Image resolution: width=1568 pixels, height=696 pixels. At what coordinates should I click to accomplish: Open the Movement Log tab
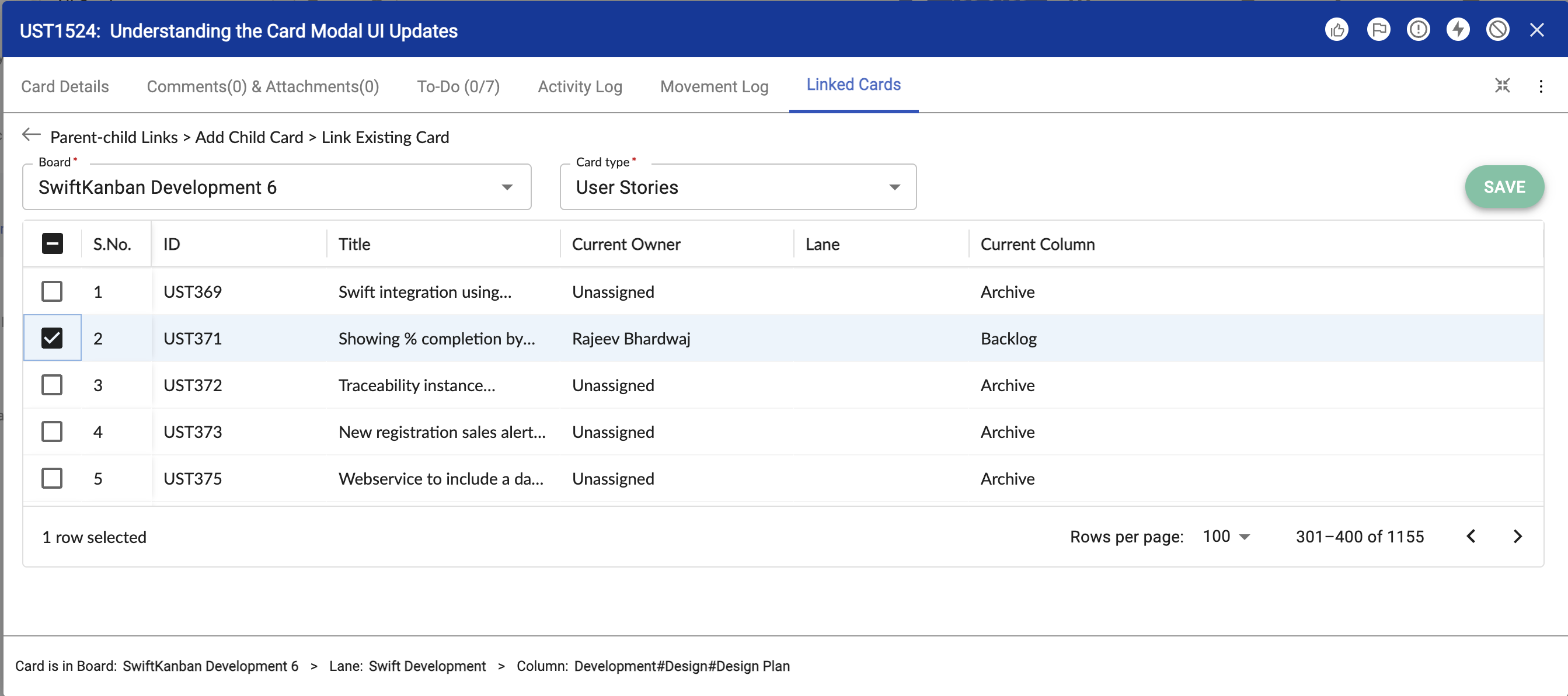pyautogui.click(x=714, y=86)
